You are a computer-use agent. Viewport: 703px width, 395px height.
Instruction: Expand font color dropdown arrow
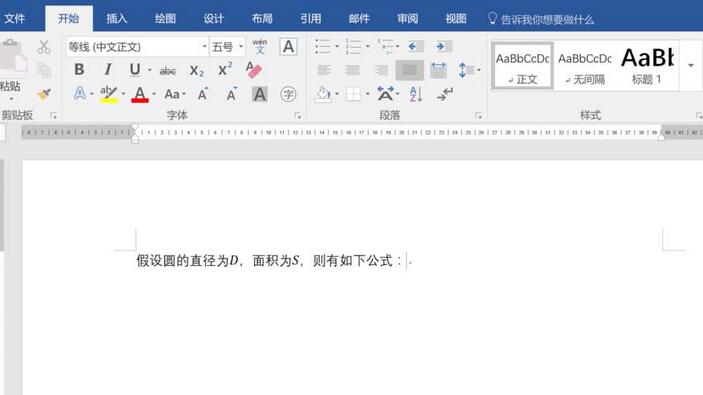[x=154, y=94]
